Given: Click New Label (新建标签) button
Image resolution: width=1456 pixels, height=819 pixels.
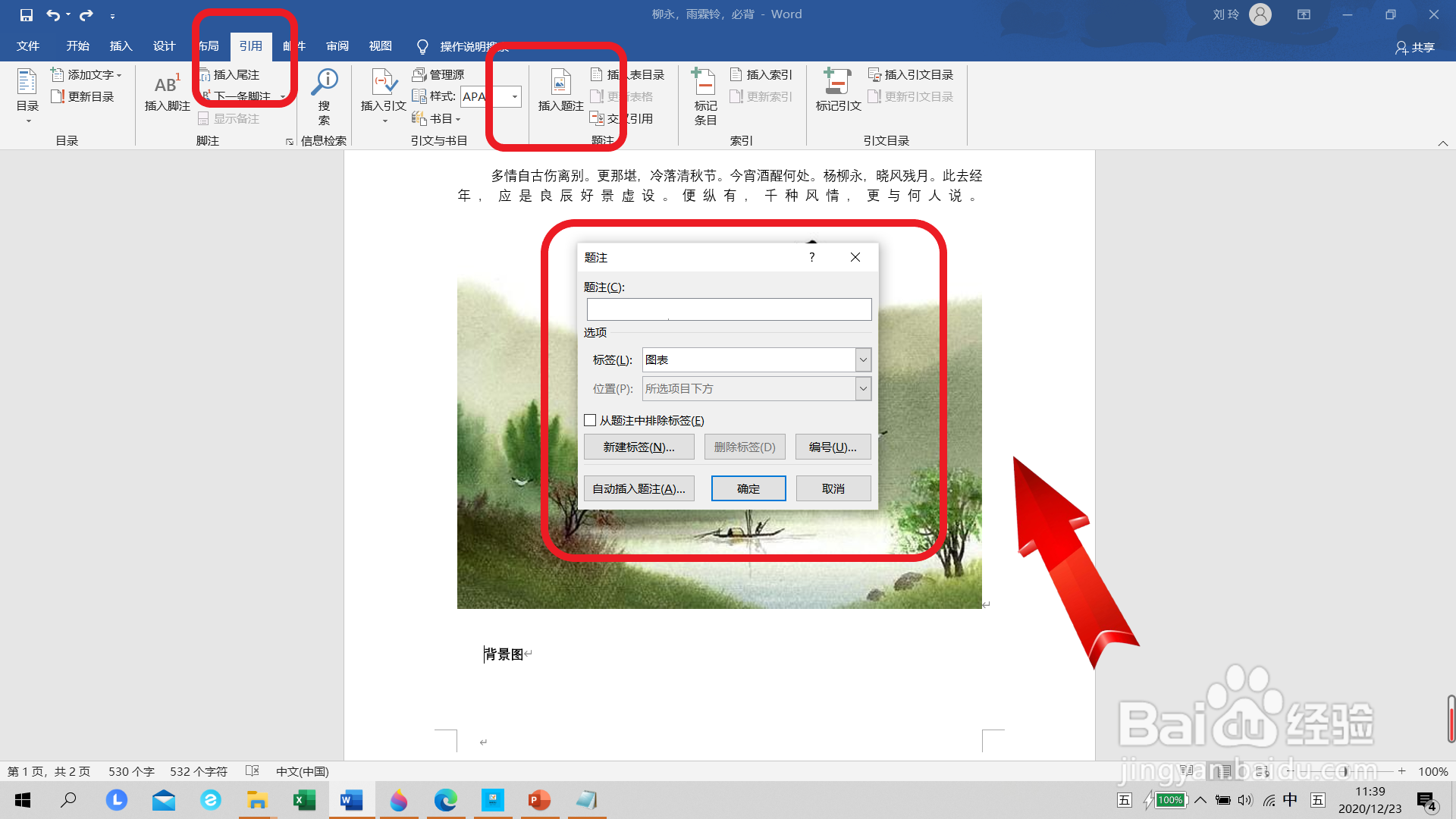Looking at the screenshot, I should pos(639,447).
